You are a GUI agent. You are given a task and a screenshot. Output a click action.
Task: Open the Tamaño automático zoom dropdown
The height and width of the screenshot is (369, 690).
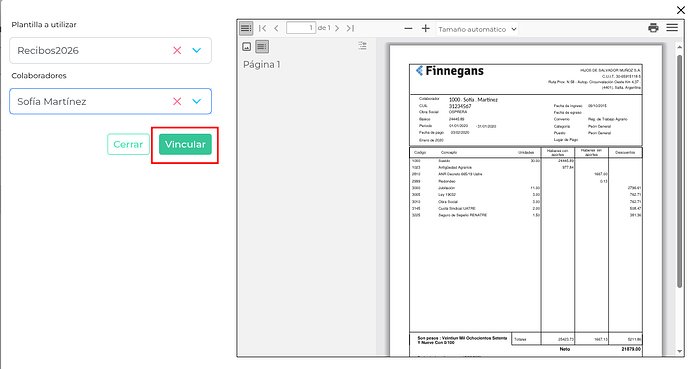point(477,29)
